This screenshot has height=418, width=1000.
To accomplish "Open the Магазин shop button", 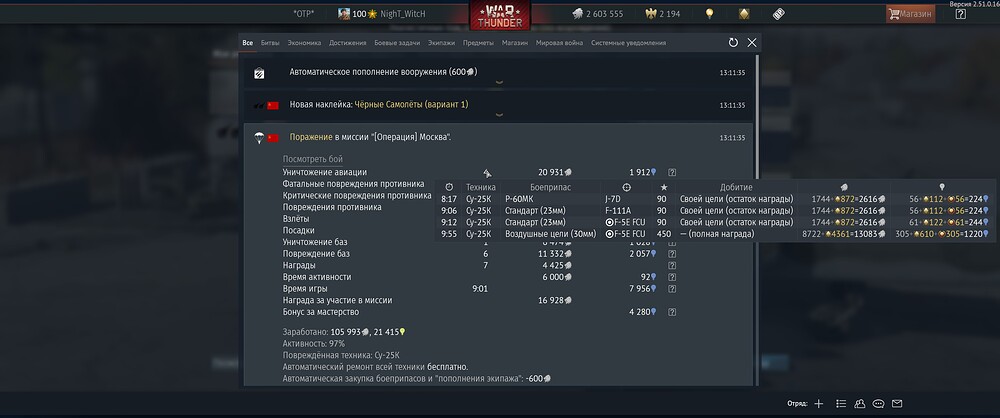I will tap(910, 13).
